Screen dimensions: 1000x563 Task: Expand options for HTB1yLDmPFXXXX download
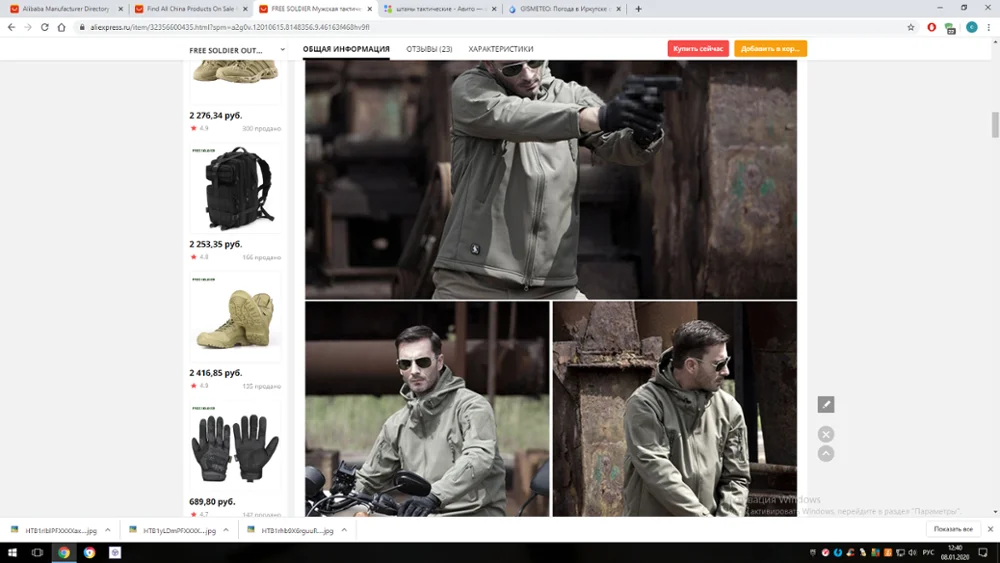(x=226, y=530)
